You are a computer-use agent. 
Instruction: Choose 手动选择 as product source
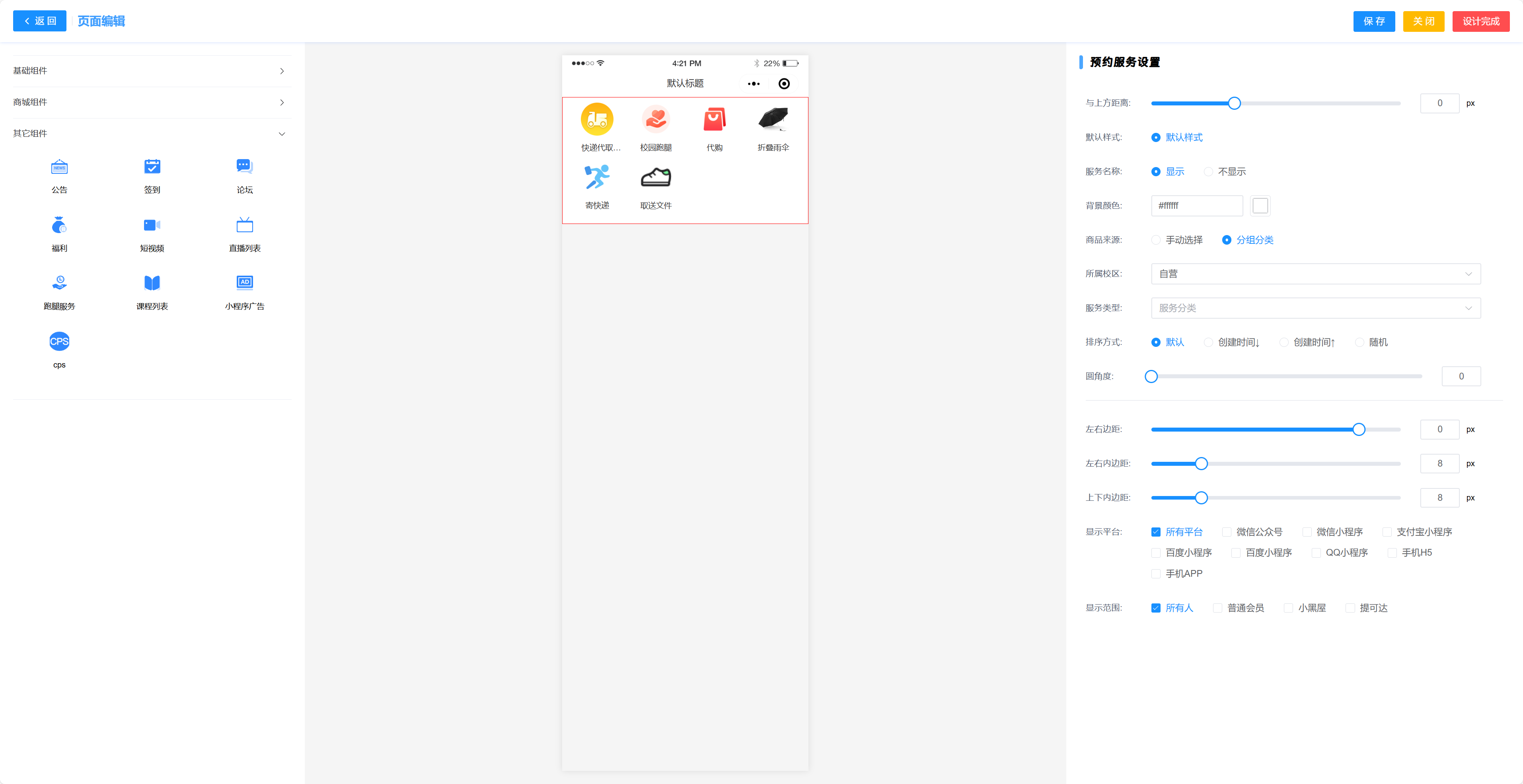(1156, 240)
